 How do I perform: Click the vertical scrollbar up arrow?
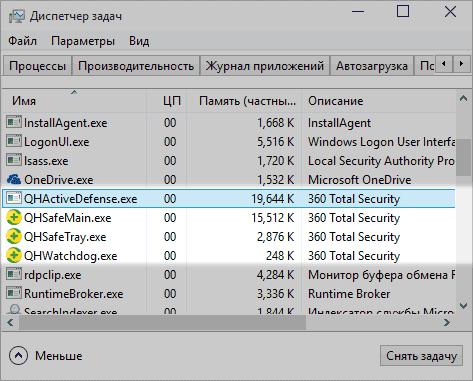463,98
